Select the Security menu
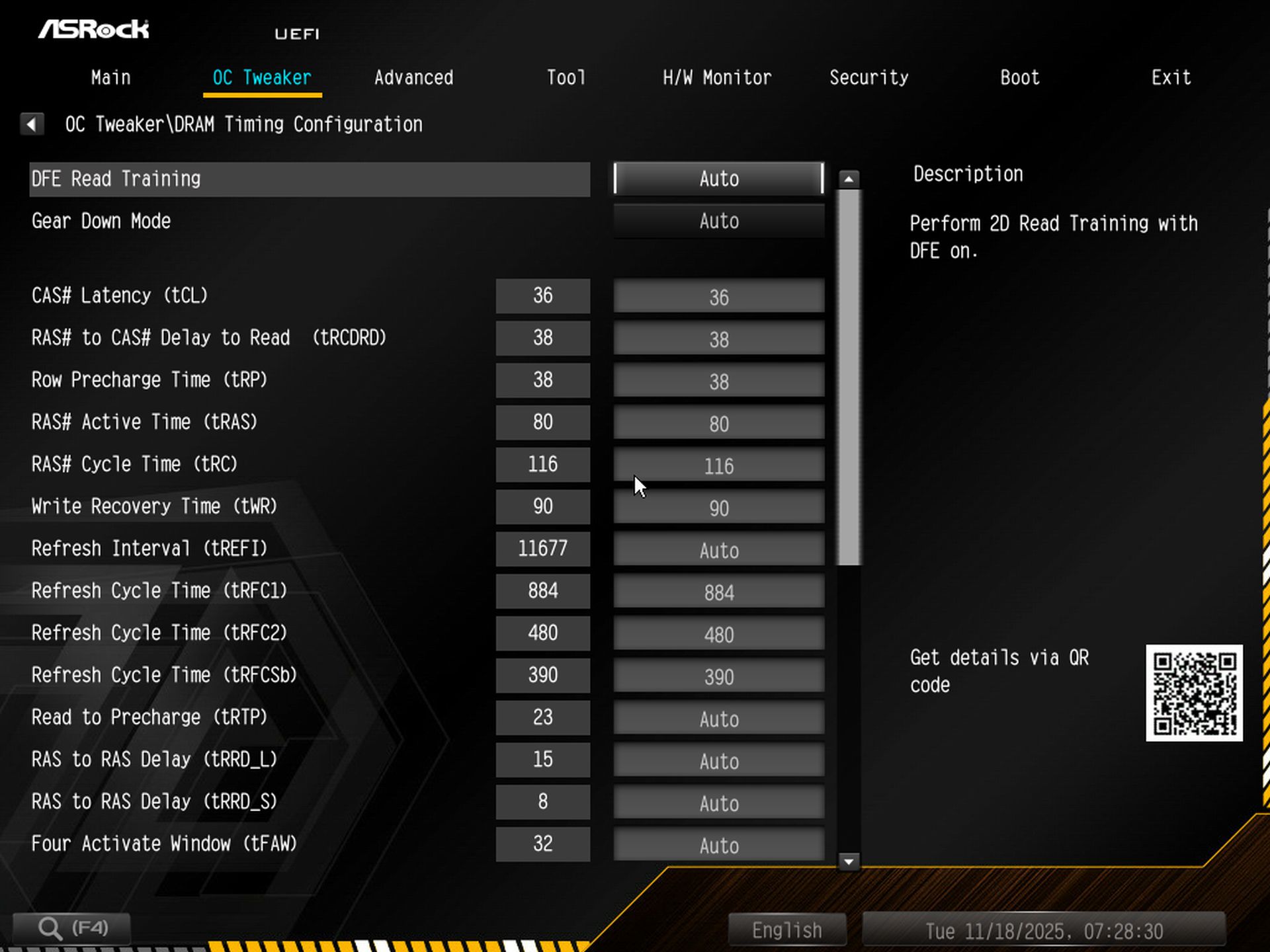 [869, 77]
